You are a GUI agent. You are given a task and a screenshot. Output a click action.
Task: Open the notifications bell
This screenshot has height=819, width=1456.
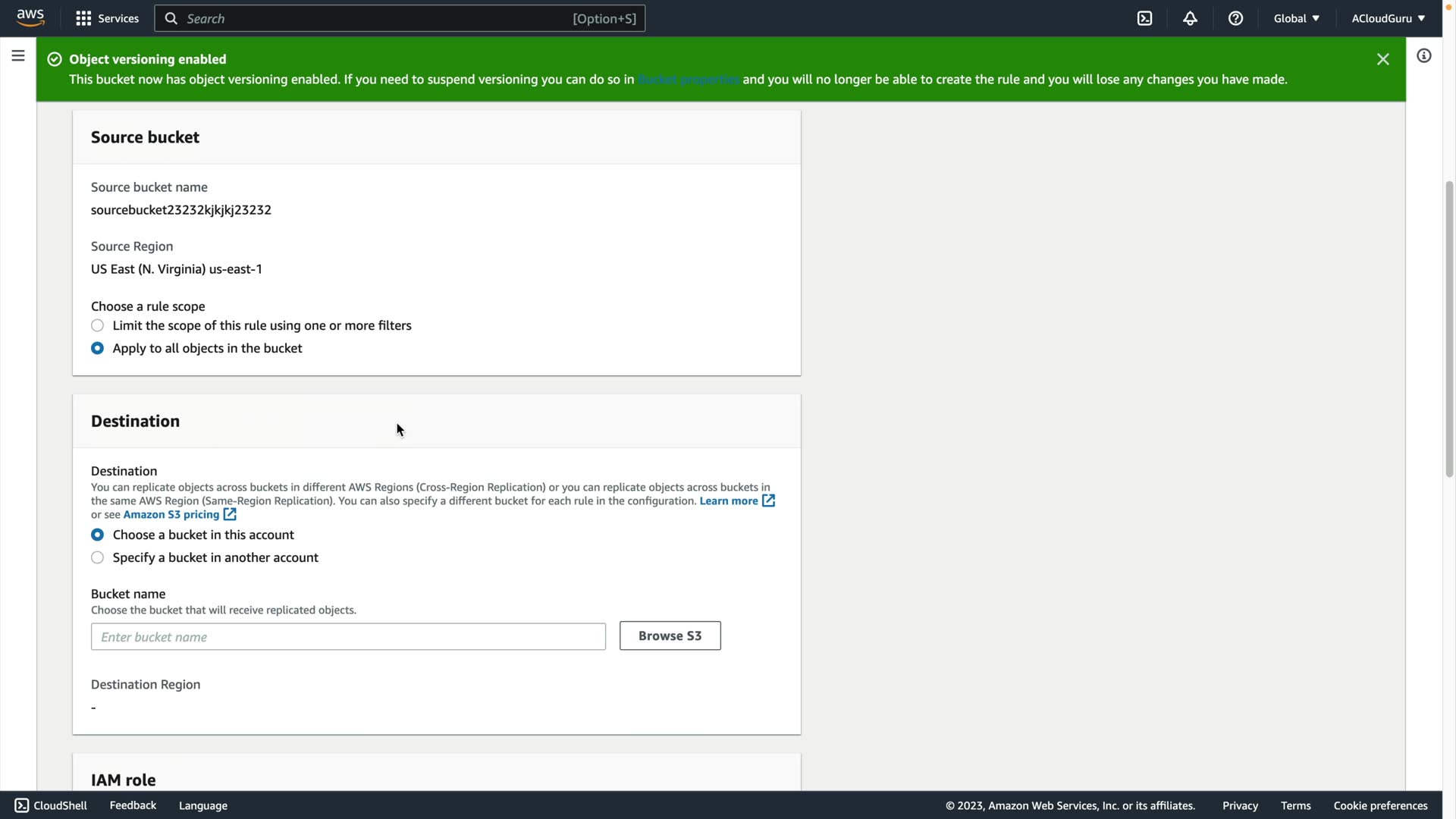(1190, 18)
